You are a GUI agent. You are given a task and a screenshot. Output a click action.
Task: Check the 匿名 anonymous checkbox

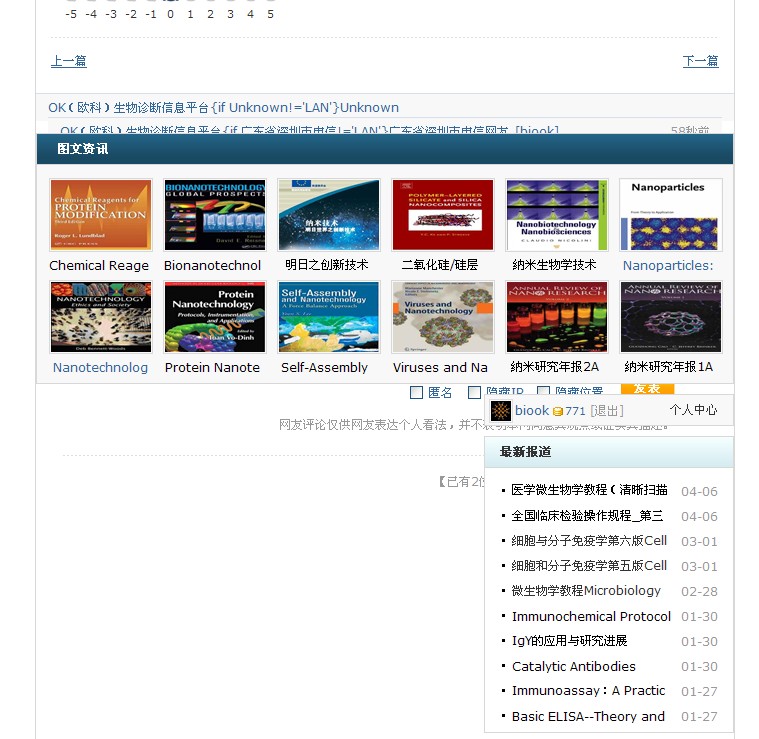click(x=416, y=392)
